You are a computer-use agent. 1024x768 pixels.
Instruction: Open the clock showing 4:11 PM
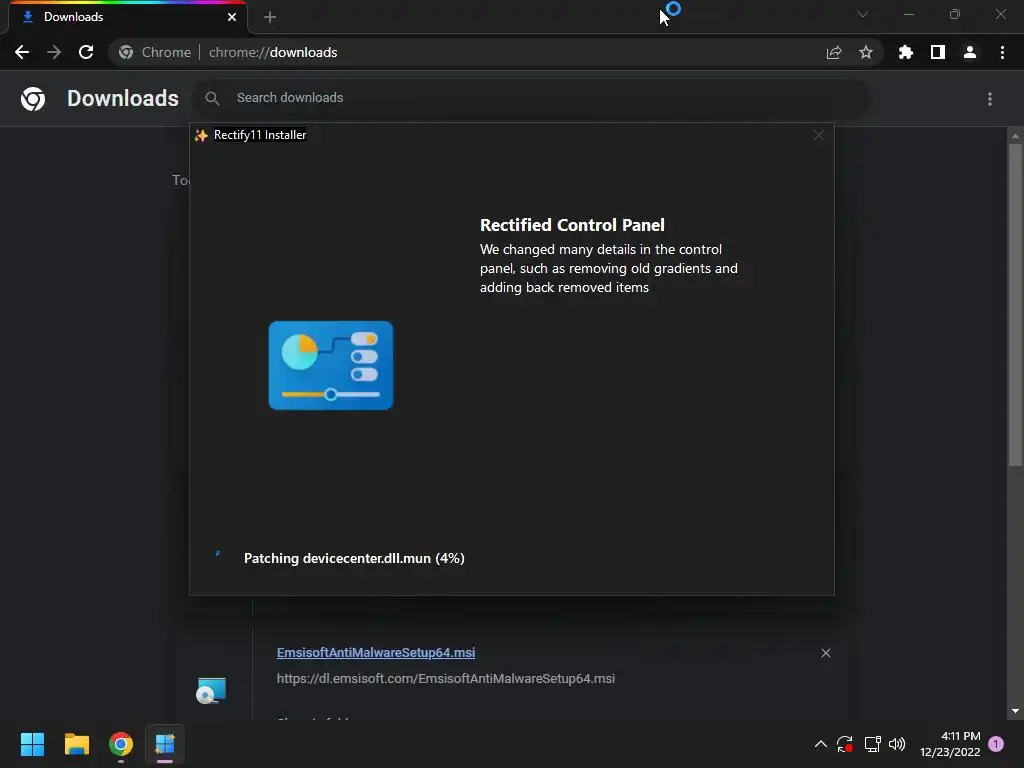click(x=950, y=744)
